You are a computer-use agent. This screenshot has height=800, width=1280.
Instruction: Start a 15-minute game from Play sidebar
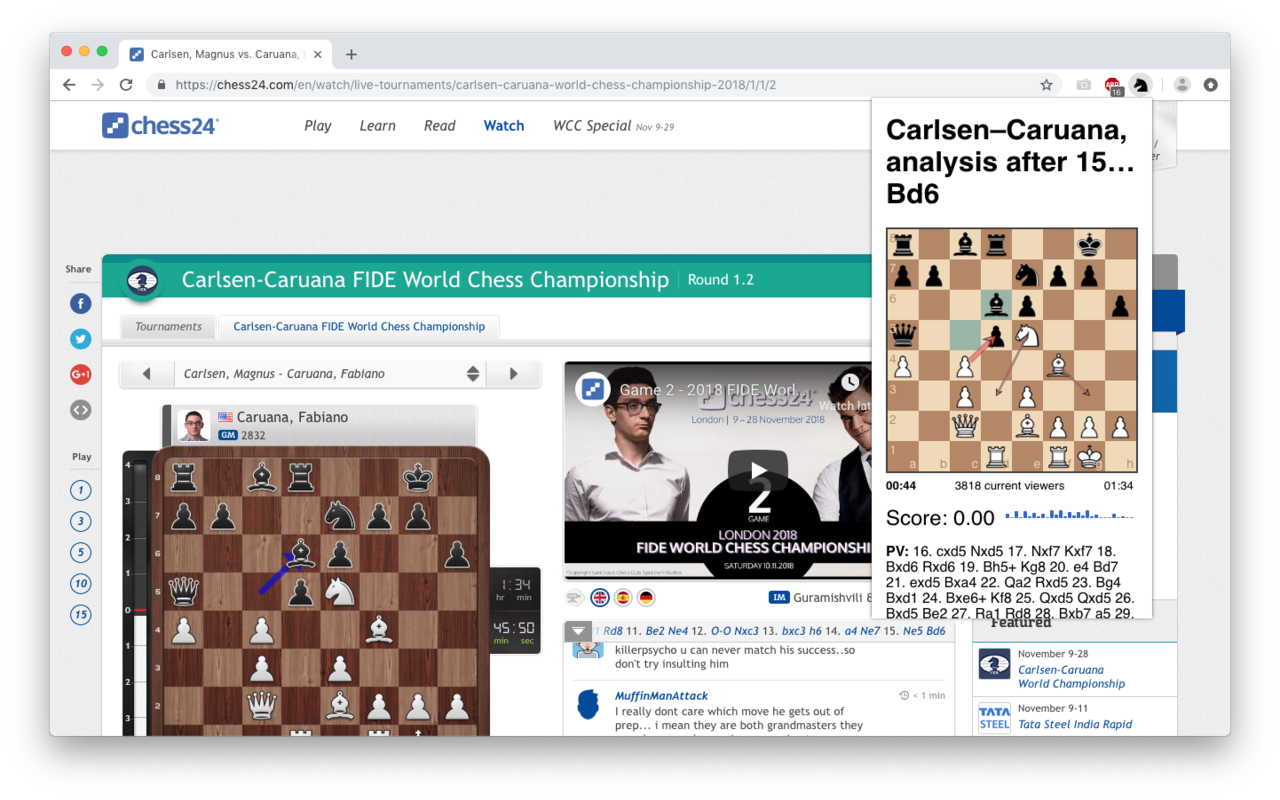click(x=81, y=614)
